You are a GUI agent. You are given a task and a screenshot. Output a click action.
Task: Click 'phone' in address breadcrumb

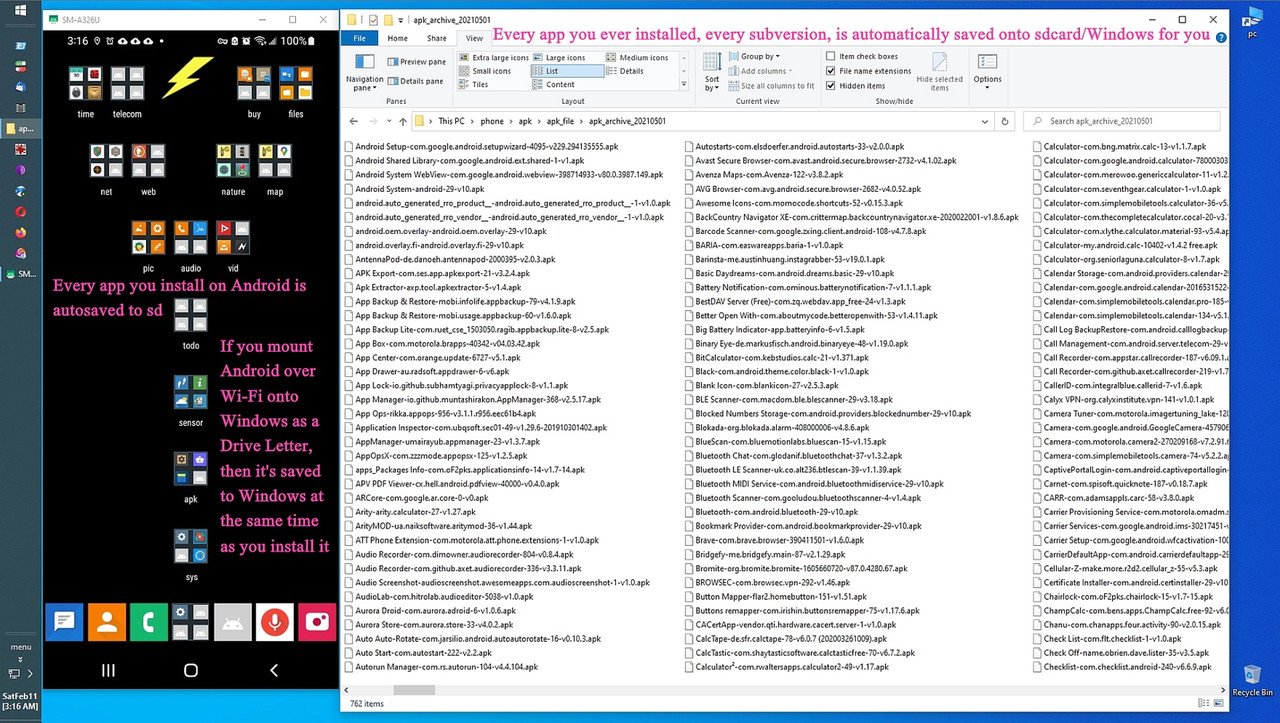[x=492, y=121]
